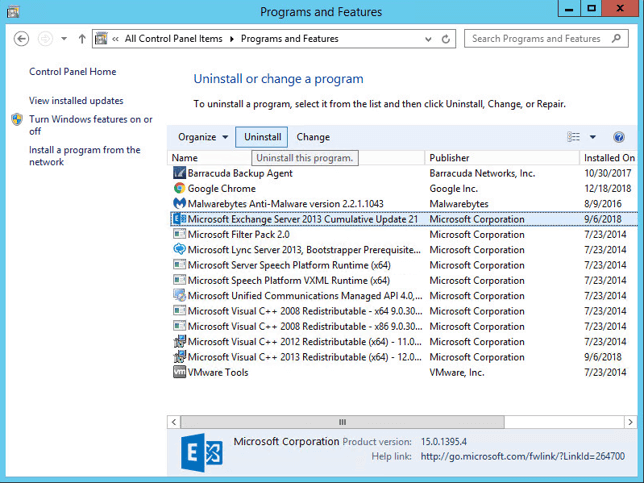This screenshot has height=483, width=644.
Task: Click the Visual C++ 2013 Redistributable icon
Action: 179,357
